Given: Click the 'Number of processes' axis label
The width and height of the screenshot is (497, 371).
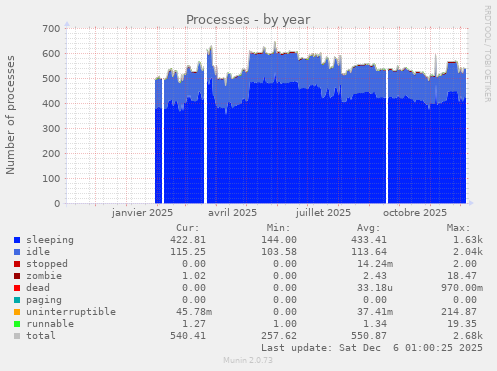Looking at the screenshot, I should [x=10, y=115].
